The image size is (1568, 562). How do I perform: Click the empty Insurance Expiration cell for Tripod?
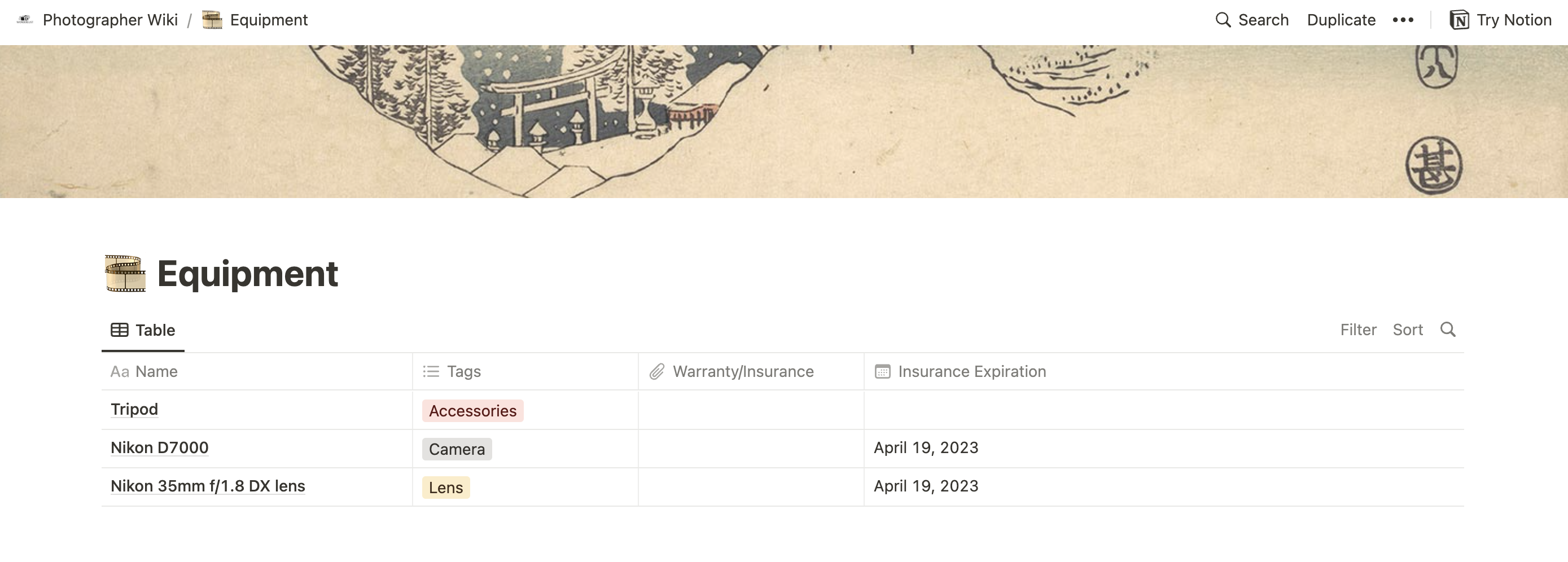pyautogui.click(x=1164, y=410)
